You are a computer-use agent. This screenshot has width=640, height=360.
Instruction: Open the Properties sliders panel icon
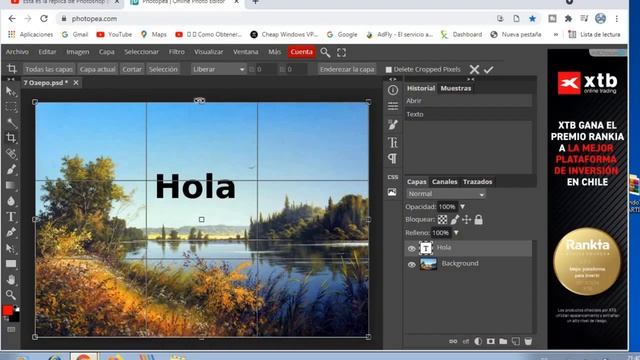[393, 107]
